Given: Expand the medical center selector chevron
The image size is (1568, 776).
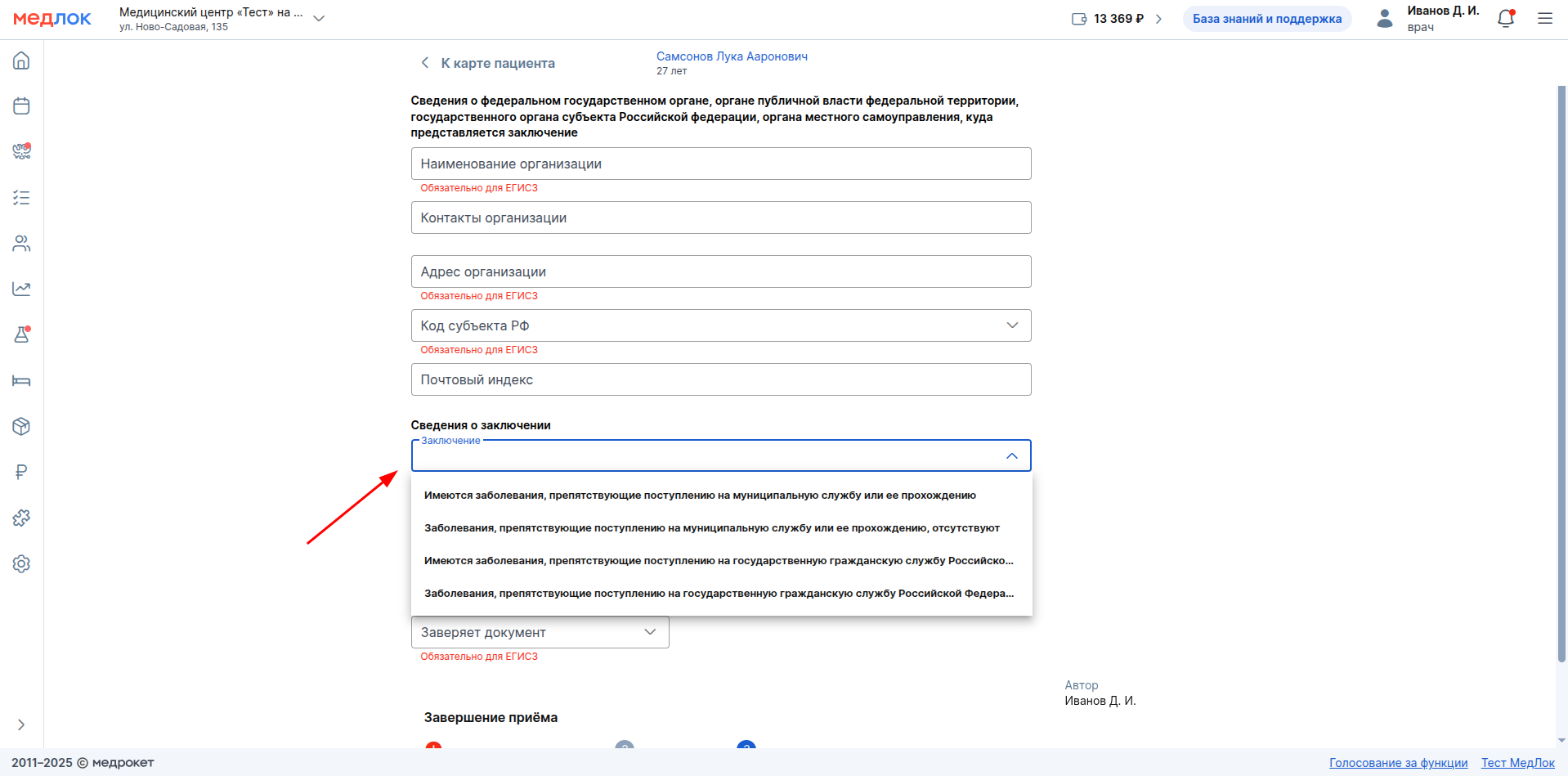Looking at the screenshot, I should [x=319, y=19].
